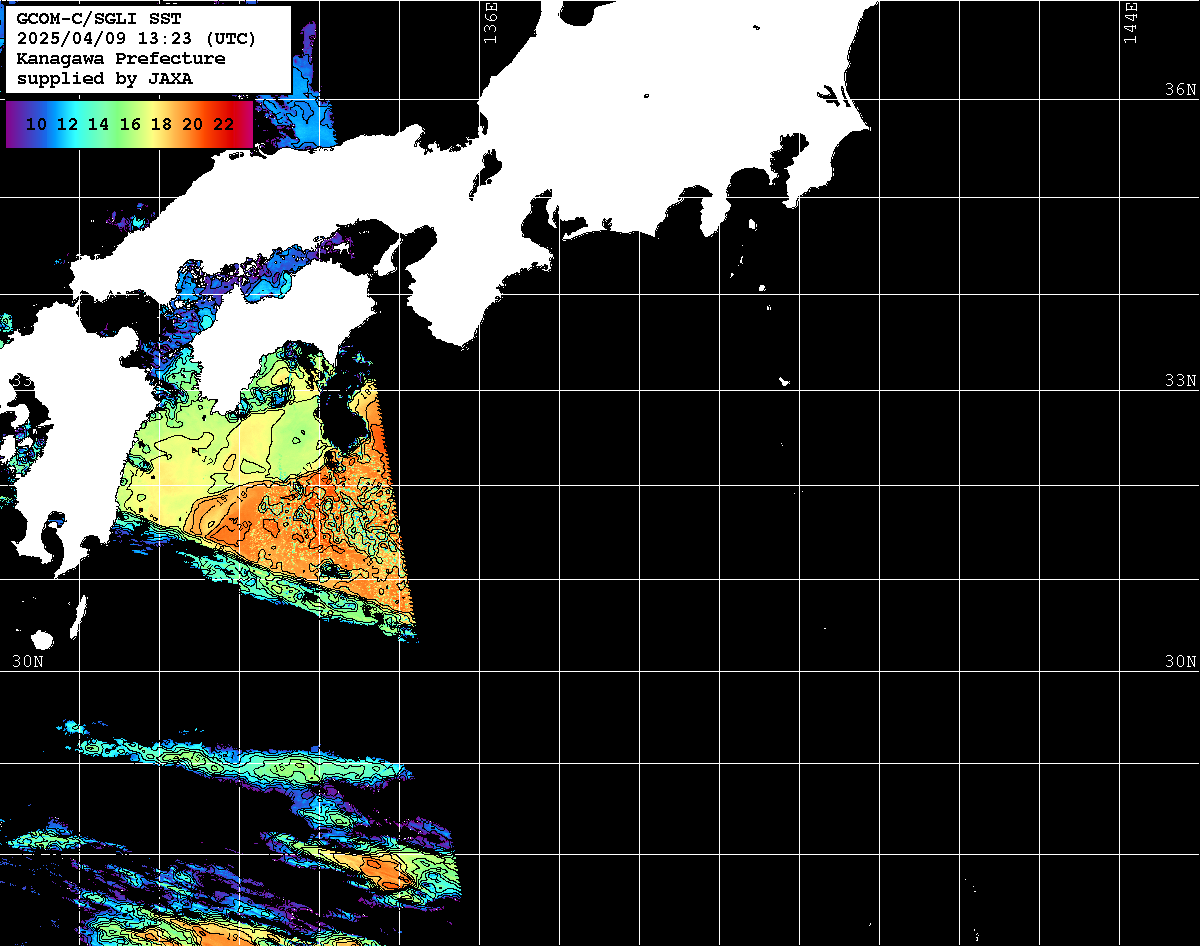Click the '16' value on the temperature color scale
Viewport: 1200px width, 946px height.
129,124
